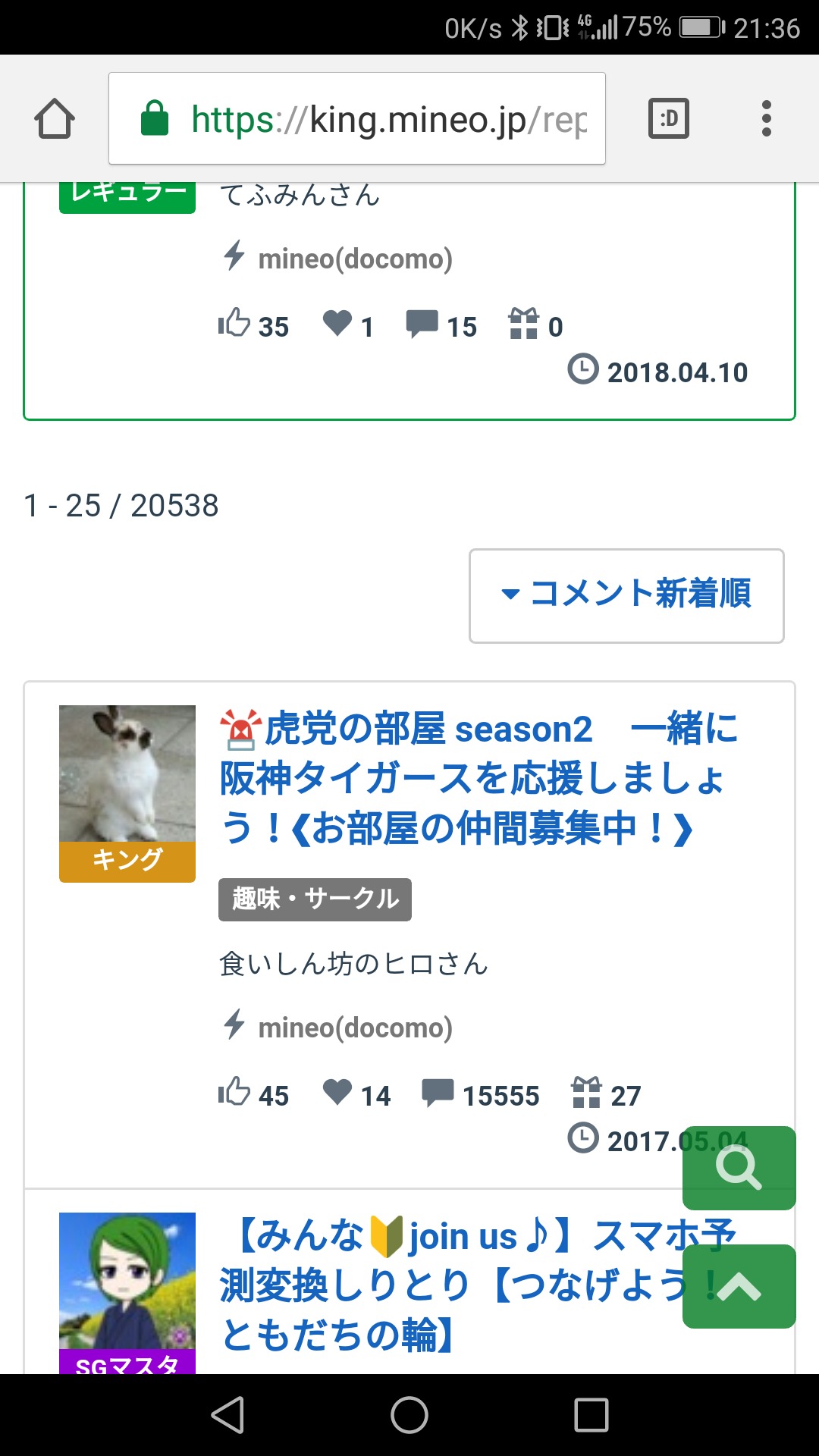Tap the green padlock security icon
Screen dimensions: 819x1456
[x=155, y=118]
